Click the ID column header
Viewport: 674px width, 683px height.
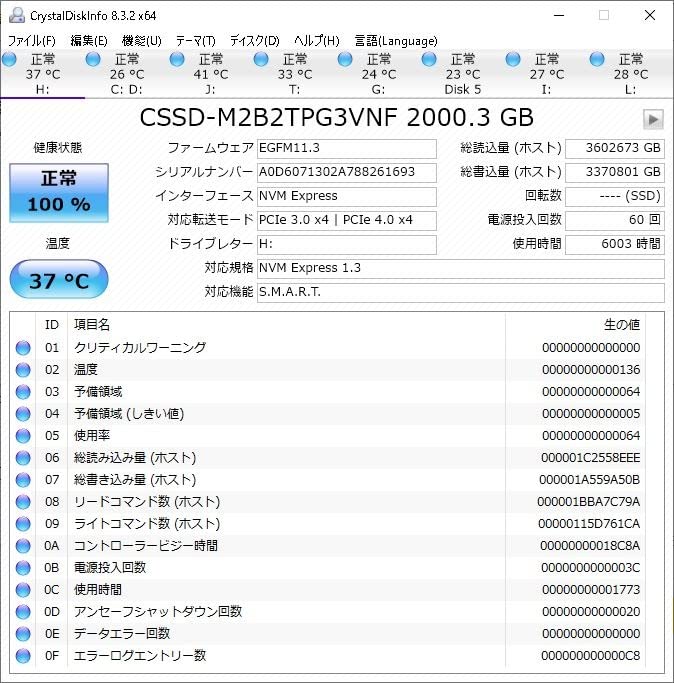click(51, 325)
